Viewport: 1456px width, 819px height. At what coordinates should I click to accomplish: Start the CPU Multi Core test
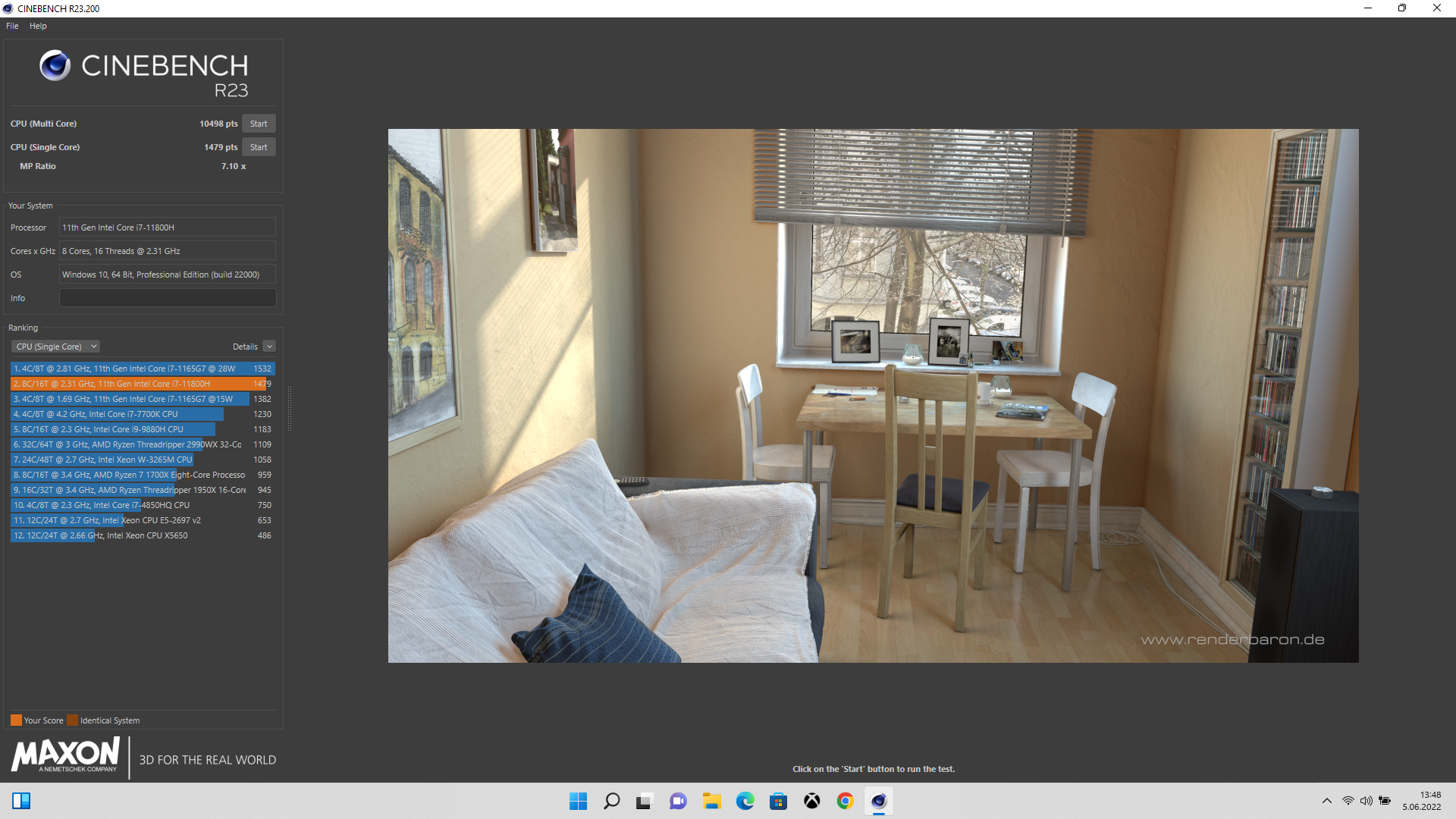point(259,124)
